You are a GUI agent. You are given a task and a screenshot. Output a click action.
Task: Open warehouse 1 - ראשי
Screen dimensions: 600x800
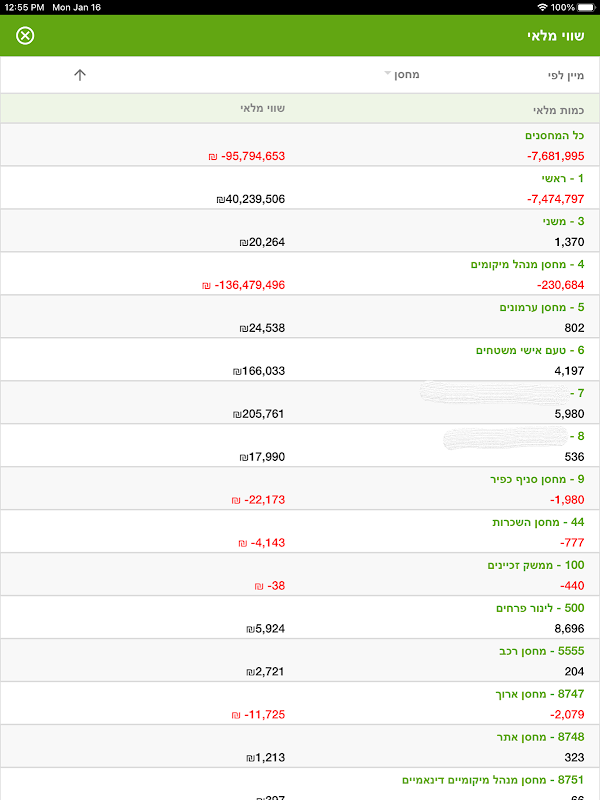point(300,188)
